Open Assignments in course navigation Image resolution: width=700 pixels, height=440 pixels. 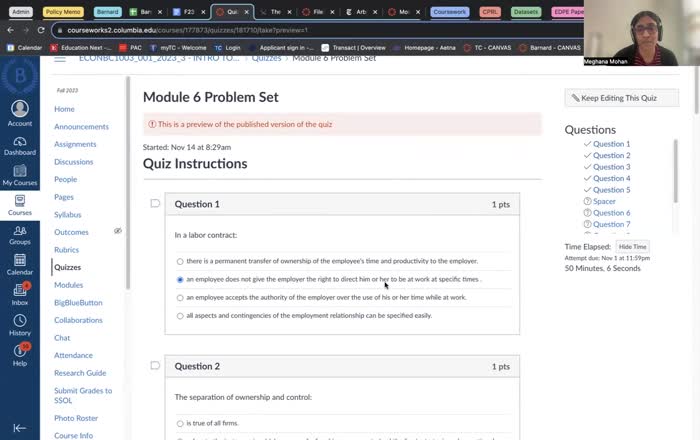(76, 144)
